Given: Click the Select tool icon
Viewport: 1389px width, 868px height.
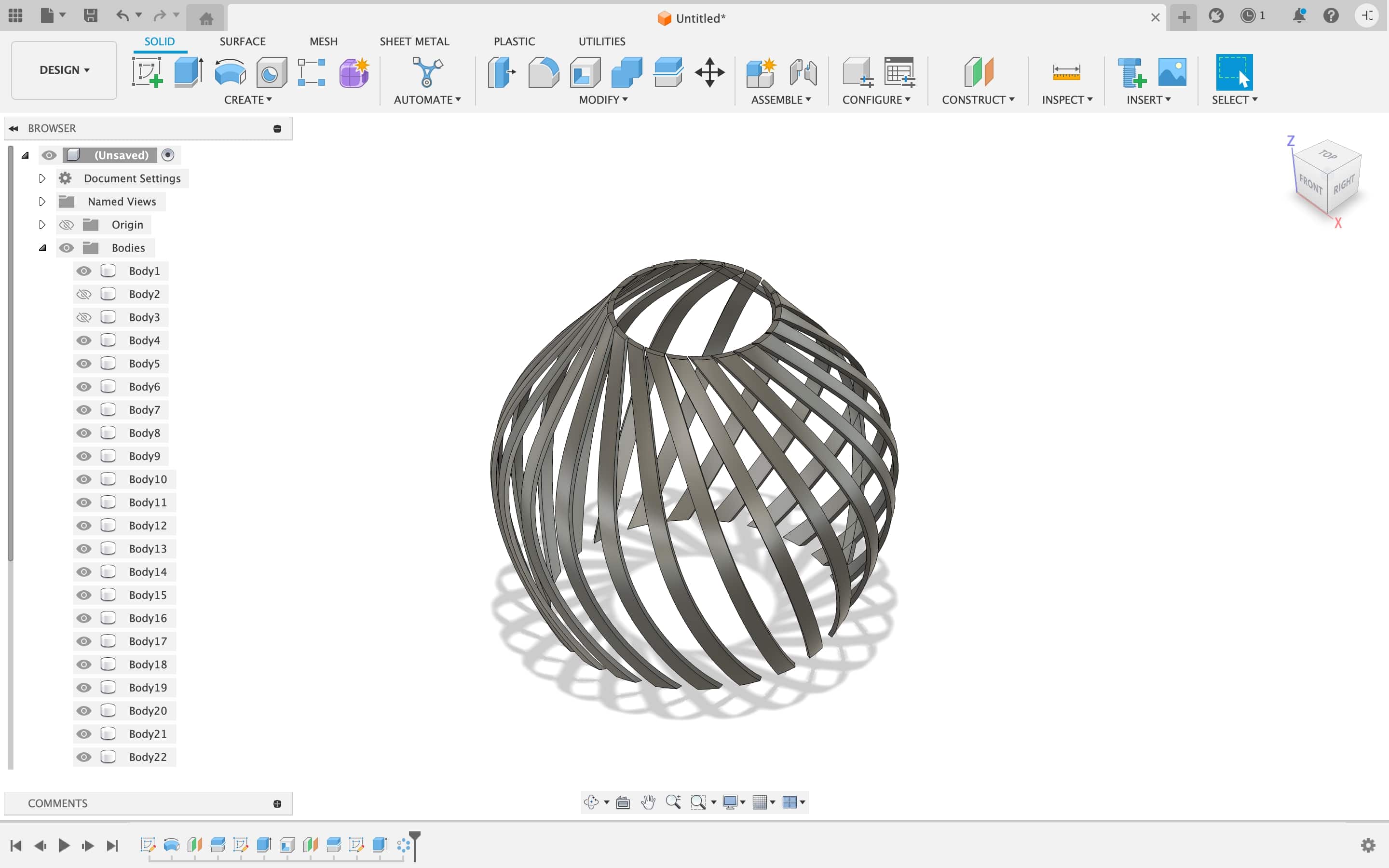Looking at the screenshot, I should (x=1234, y=72).
